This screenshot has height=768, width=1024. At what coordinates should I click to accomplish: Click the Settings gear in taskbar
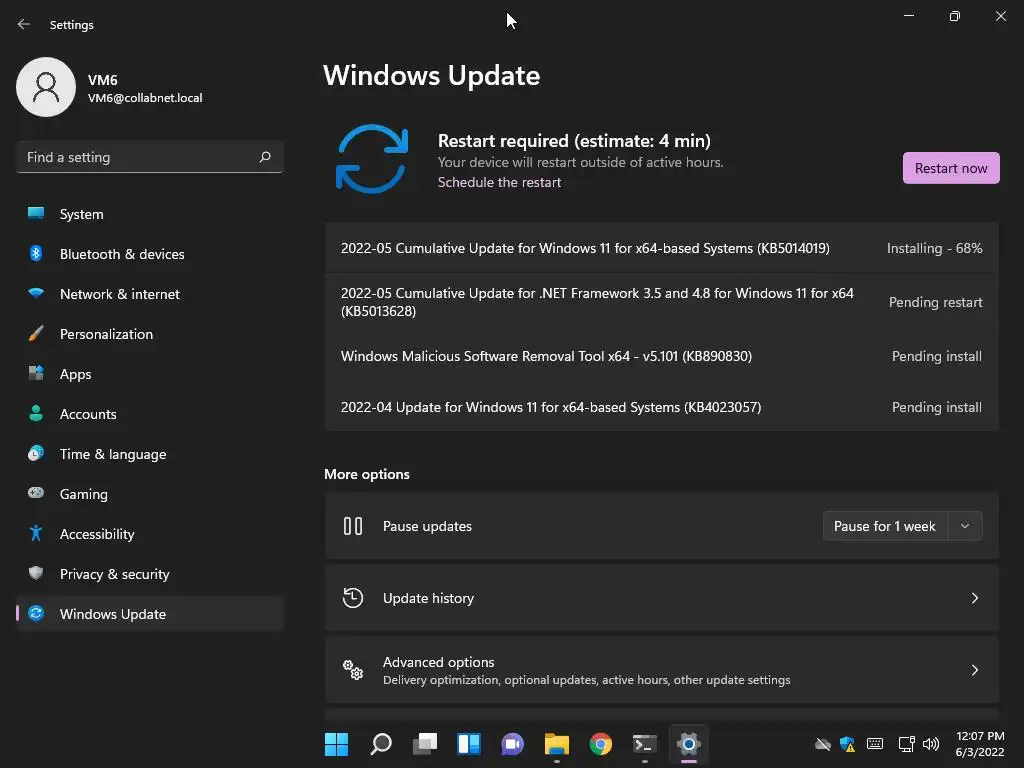tap(688, 744)
